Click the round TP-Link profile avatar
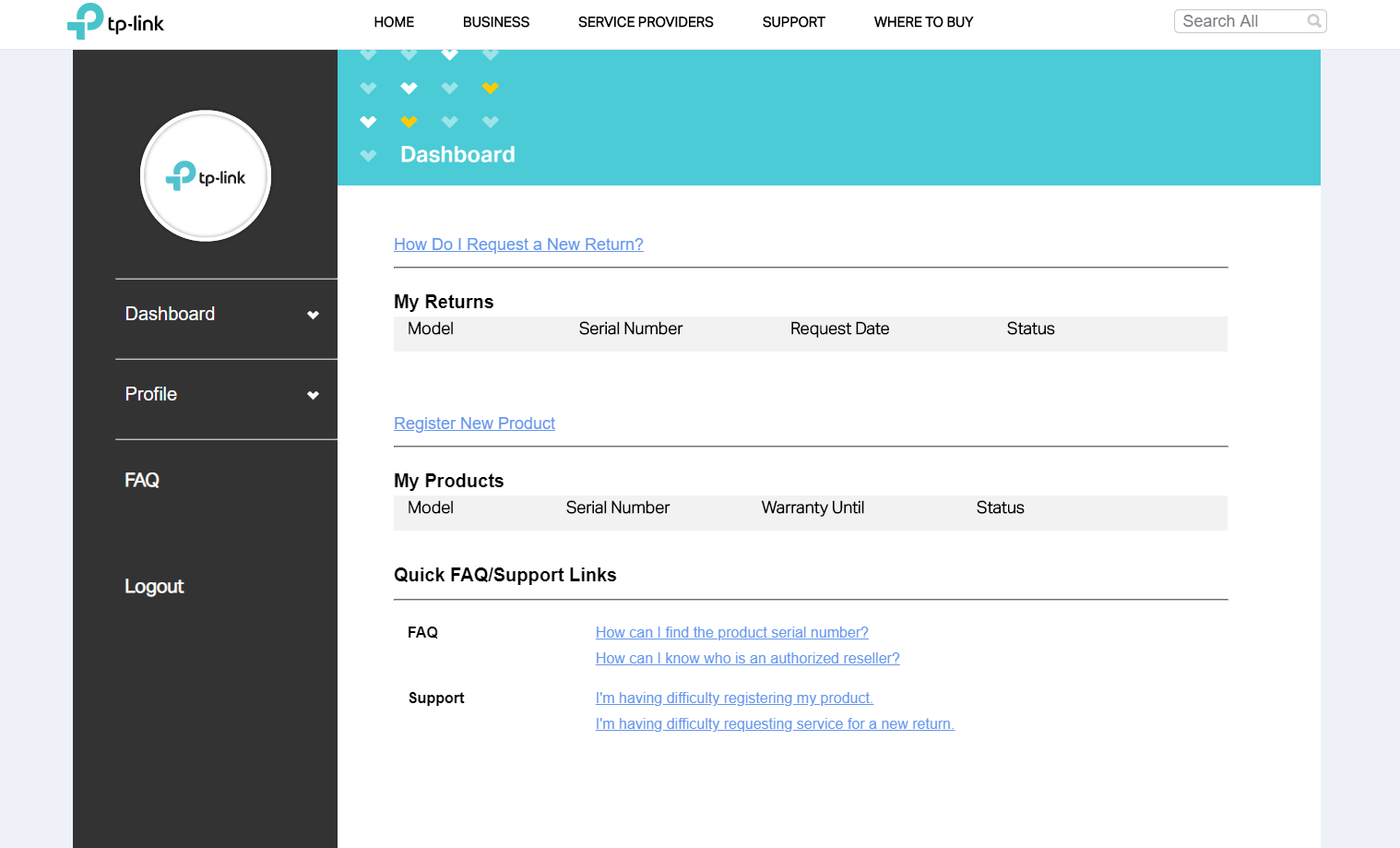Screen dimensions: 1400x848 pyautogui.click(x=206, y=176)
